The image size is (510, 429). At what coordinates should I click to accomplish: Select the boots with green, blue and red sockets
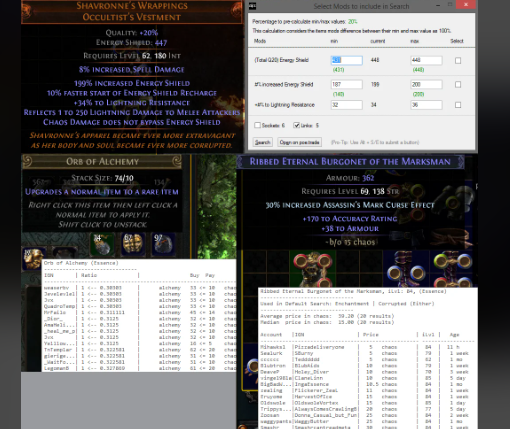[x=453, y=269]
